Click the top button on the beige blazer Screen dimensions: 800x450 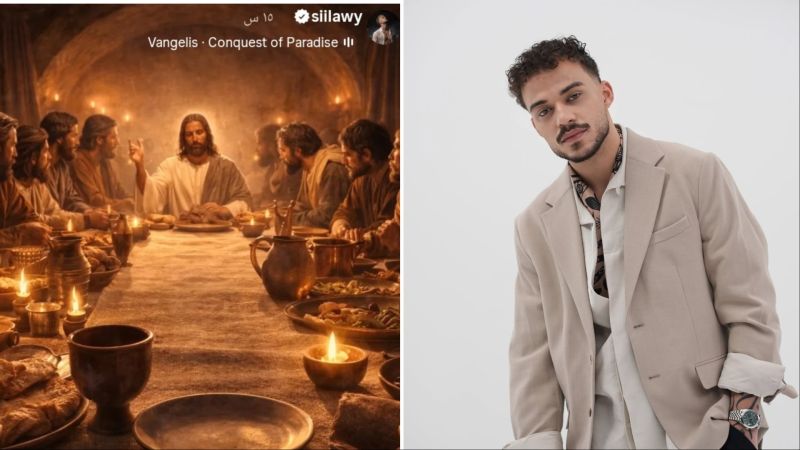(638, 326)
